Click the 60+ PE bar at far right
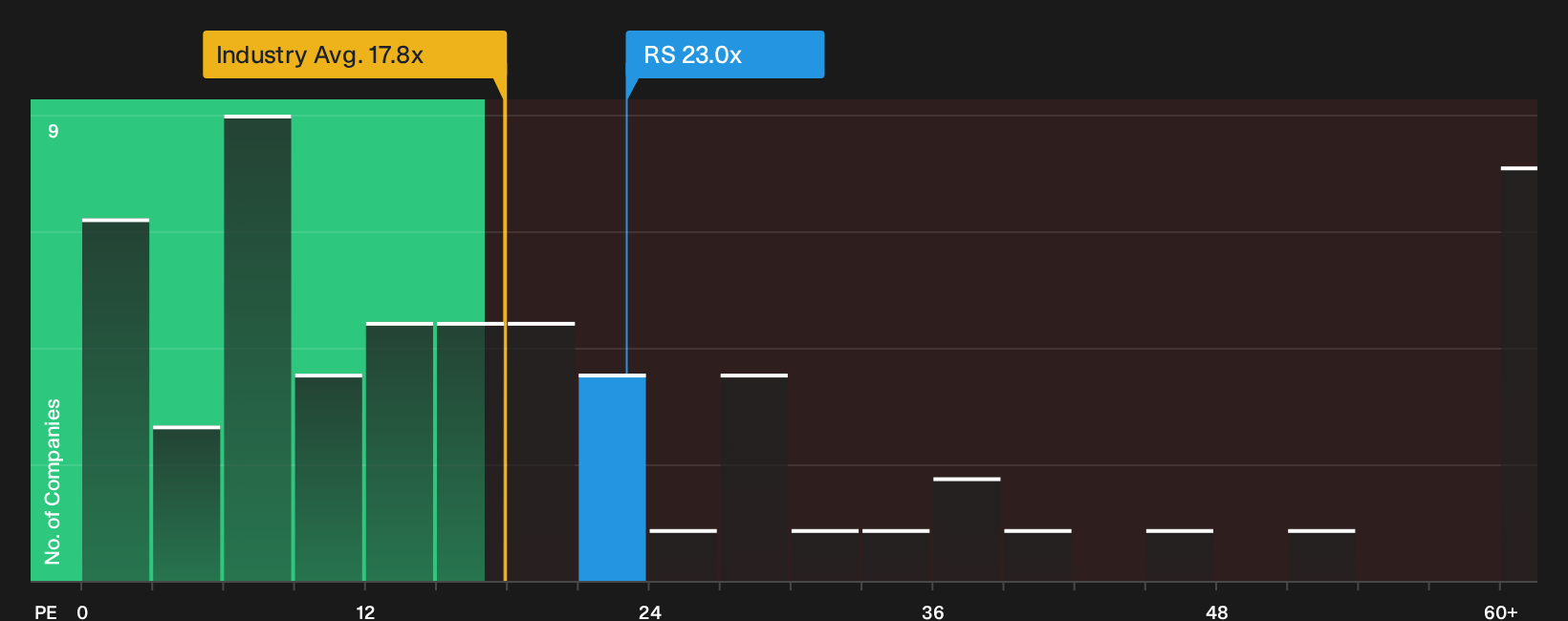 [x=1519, y=374]
